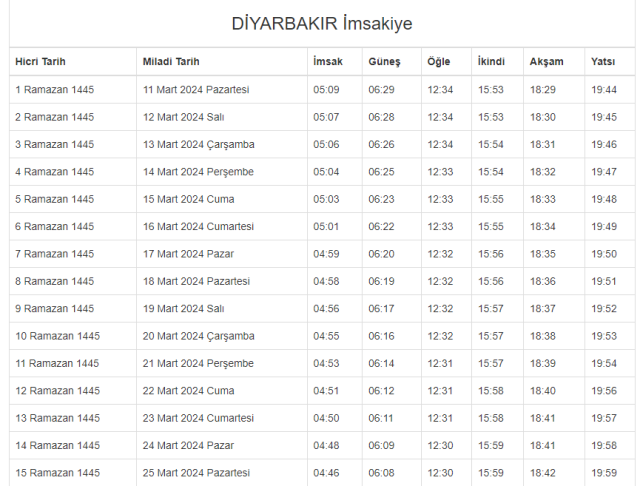Click Güneş time 06:23
The image size is (640, 486).
381,199
